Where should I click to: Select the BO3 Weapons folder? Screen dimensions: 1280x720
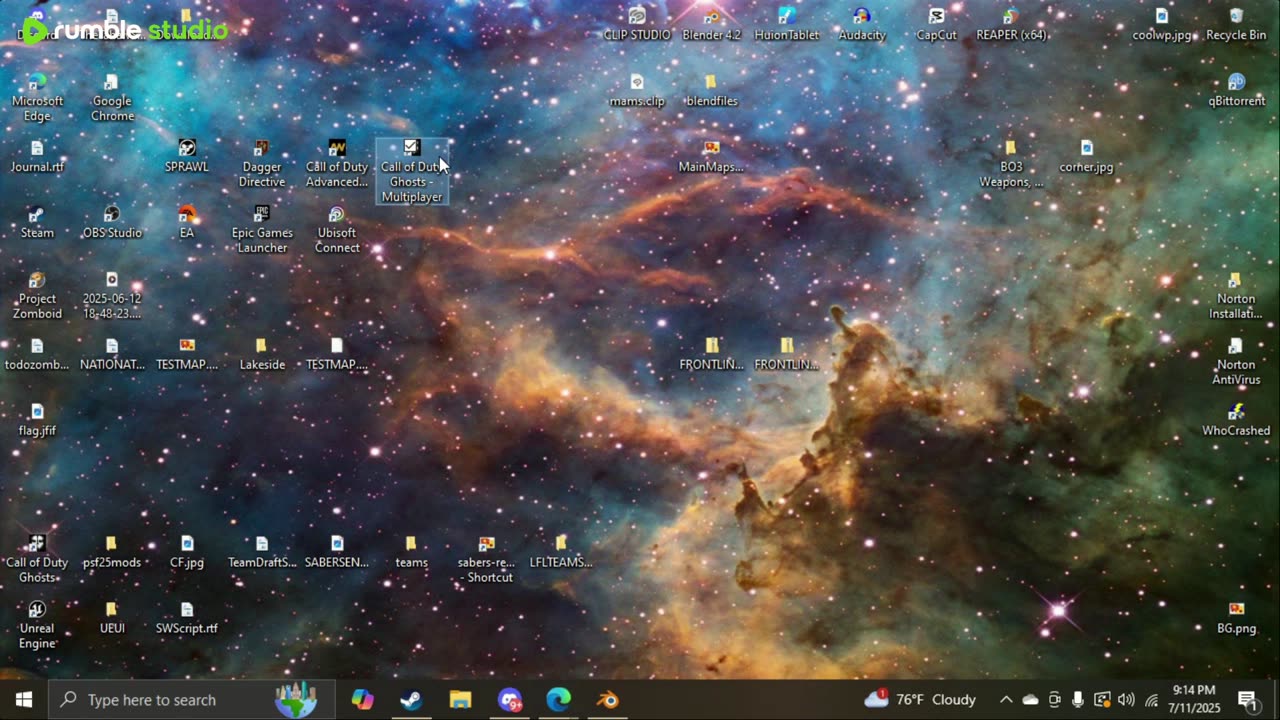tap(1011, 164)
